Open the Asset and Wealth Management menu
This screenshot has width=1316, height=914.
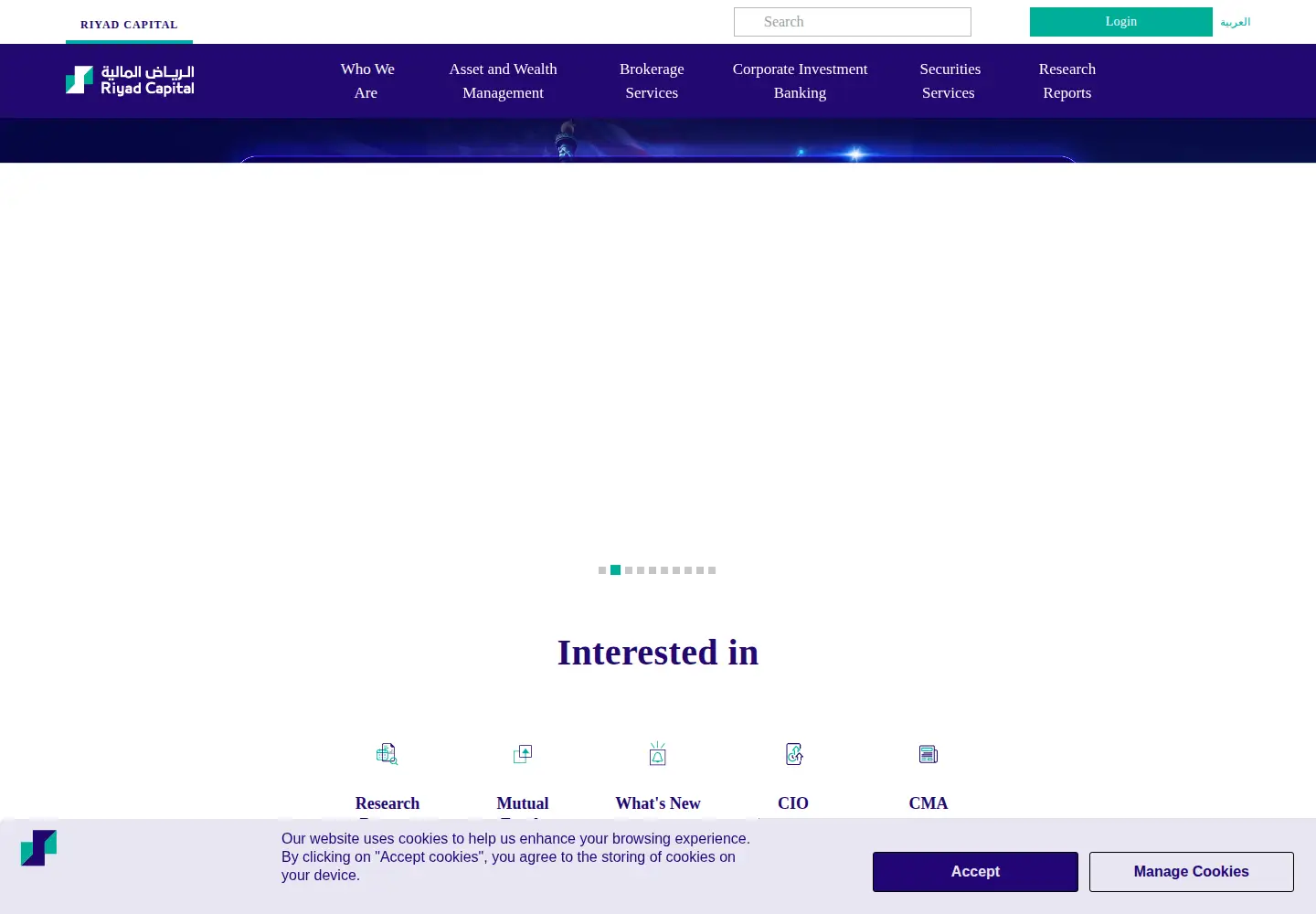coord(503,80)
